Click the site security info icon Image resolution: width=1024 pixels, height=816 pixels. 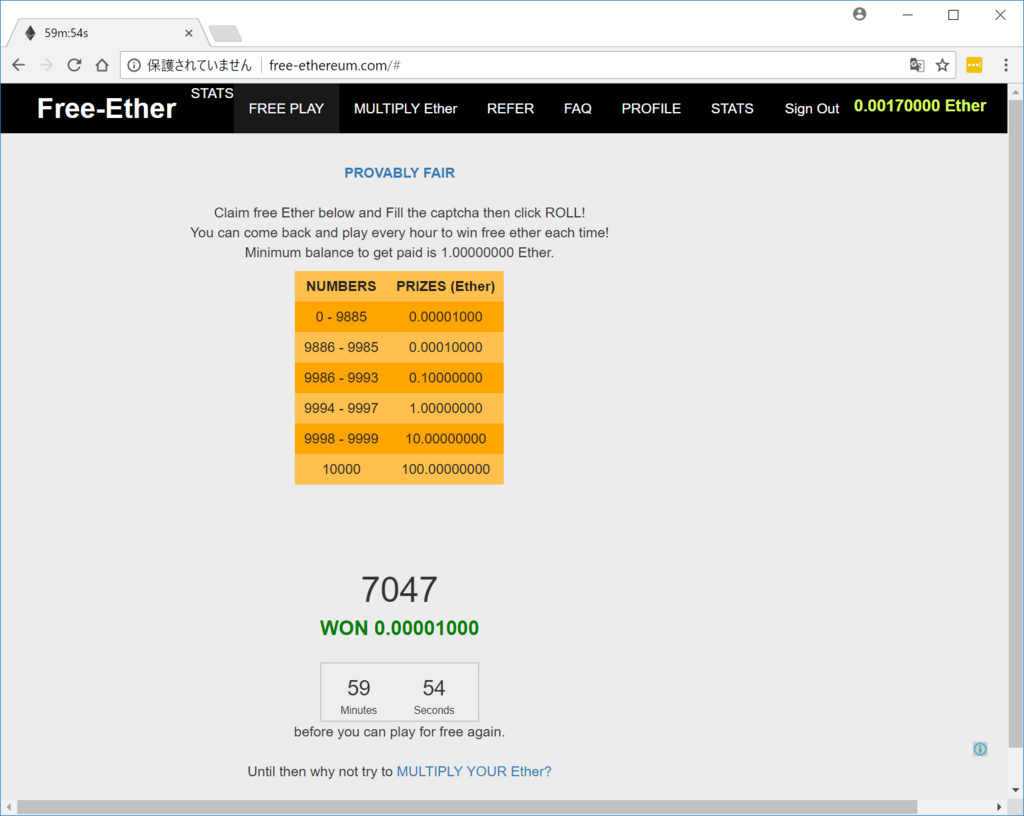click(134, 64)
